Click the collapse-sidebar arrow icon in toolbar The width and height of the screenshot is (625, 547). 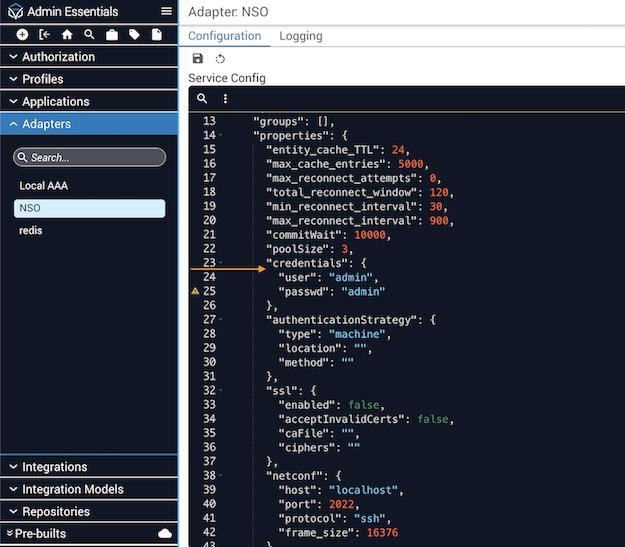pyautogui.click(x=44, y=35)
